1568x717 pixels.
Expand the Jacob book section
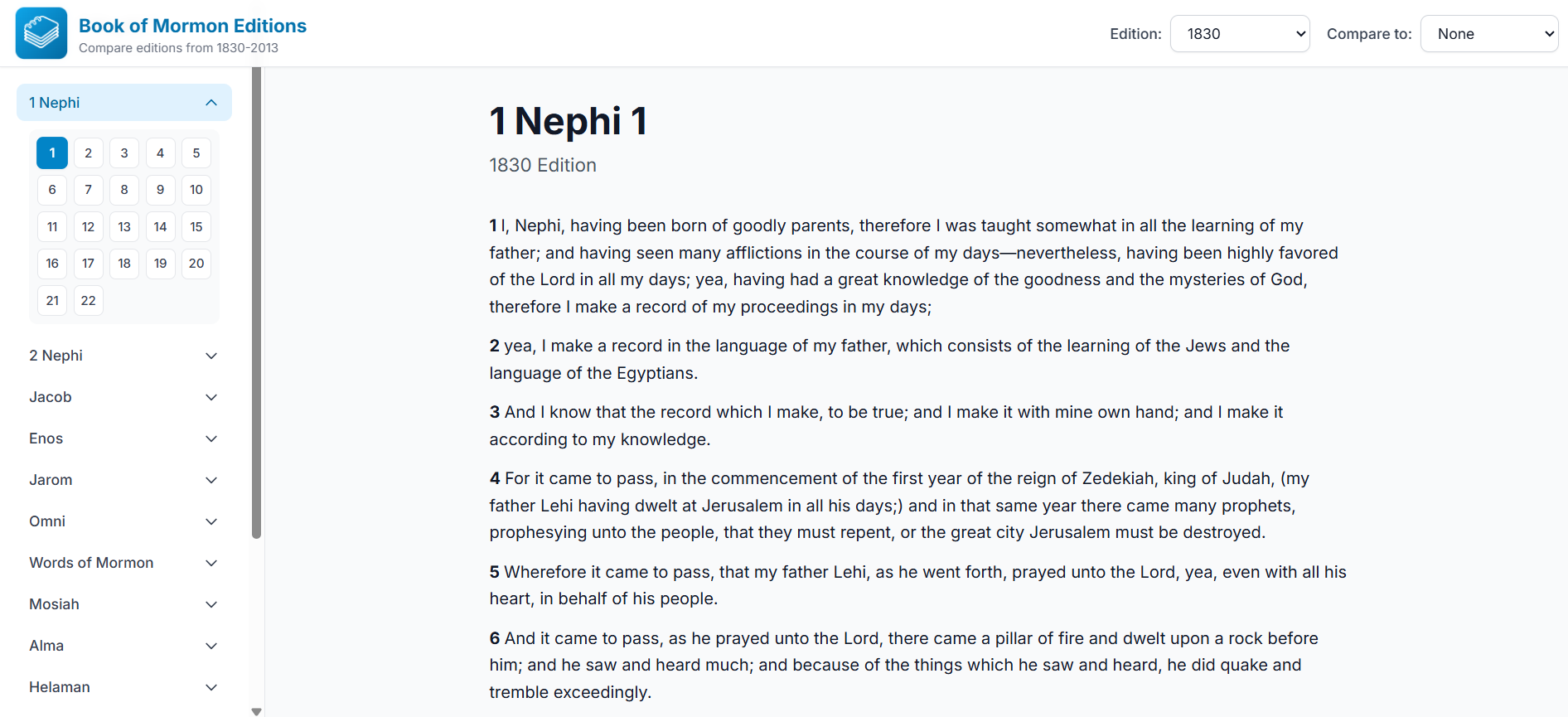123,396
